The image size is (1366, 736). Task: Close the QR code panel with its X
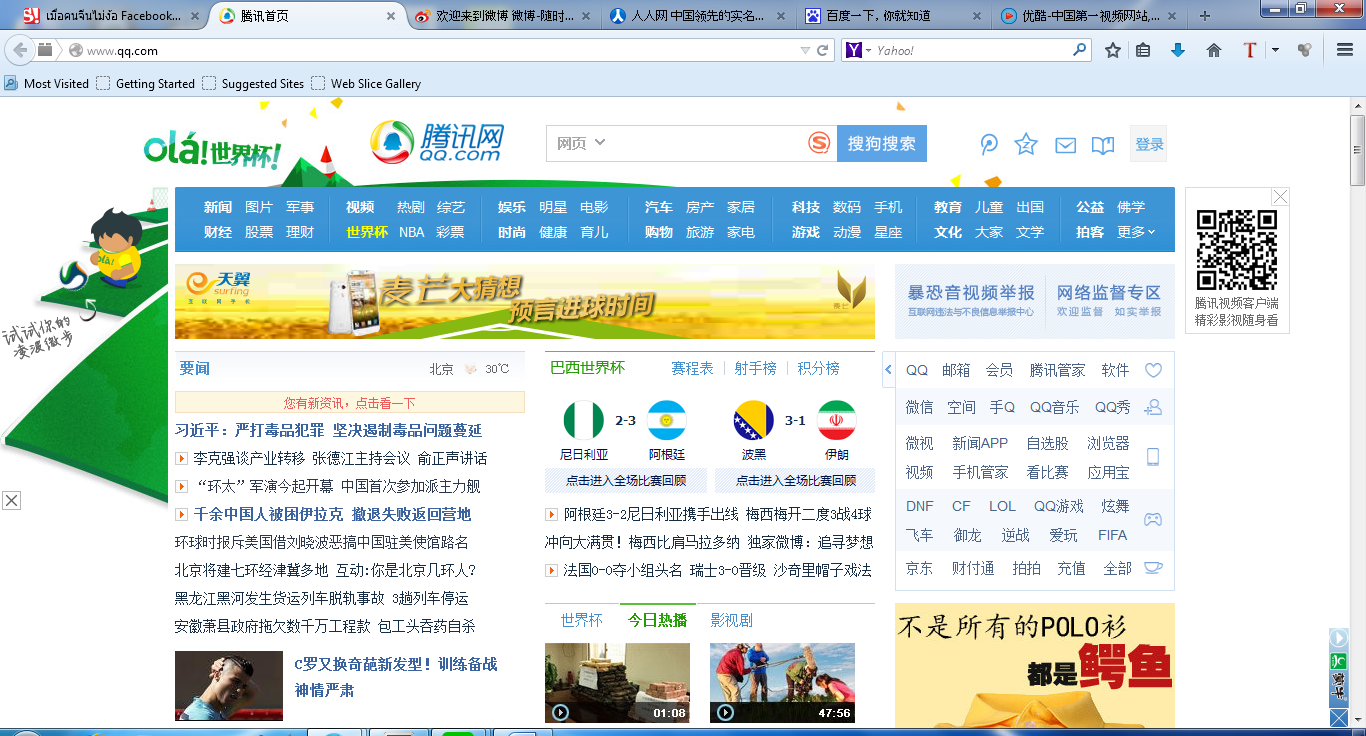pyautogui.click(x=1280, y=197)
